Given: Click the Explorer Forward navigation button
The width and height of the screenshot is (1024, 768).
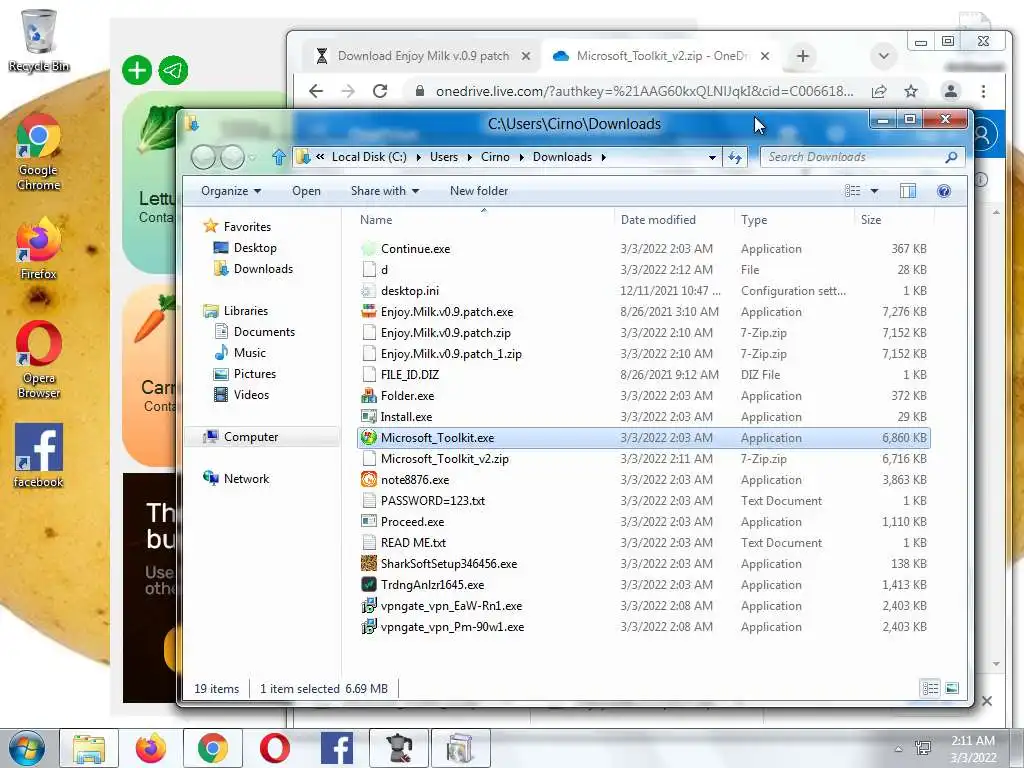Looking at the screenshot, I should coord(232,157).
